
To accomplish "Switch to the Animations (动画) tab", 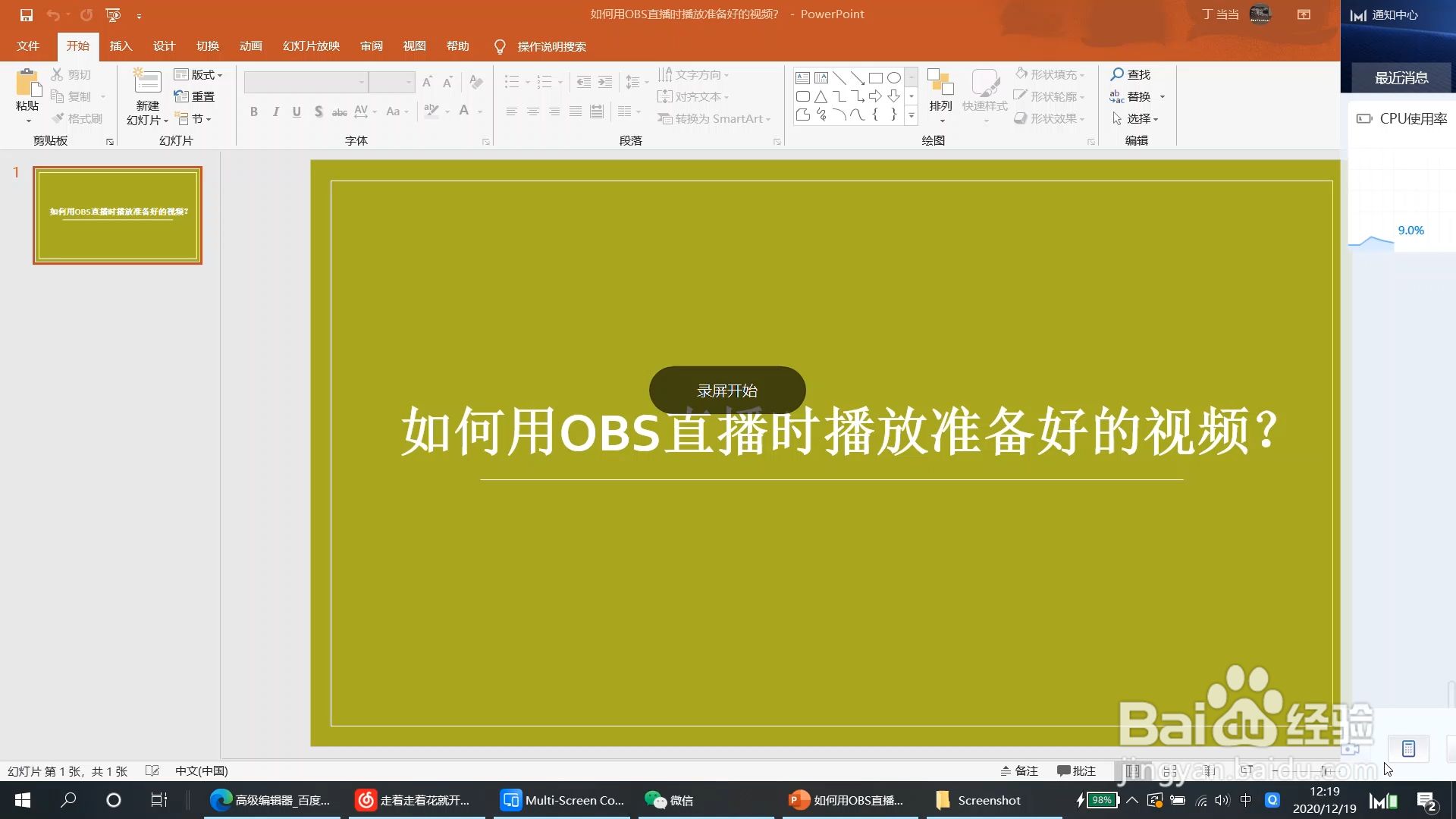I will 250,46.
